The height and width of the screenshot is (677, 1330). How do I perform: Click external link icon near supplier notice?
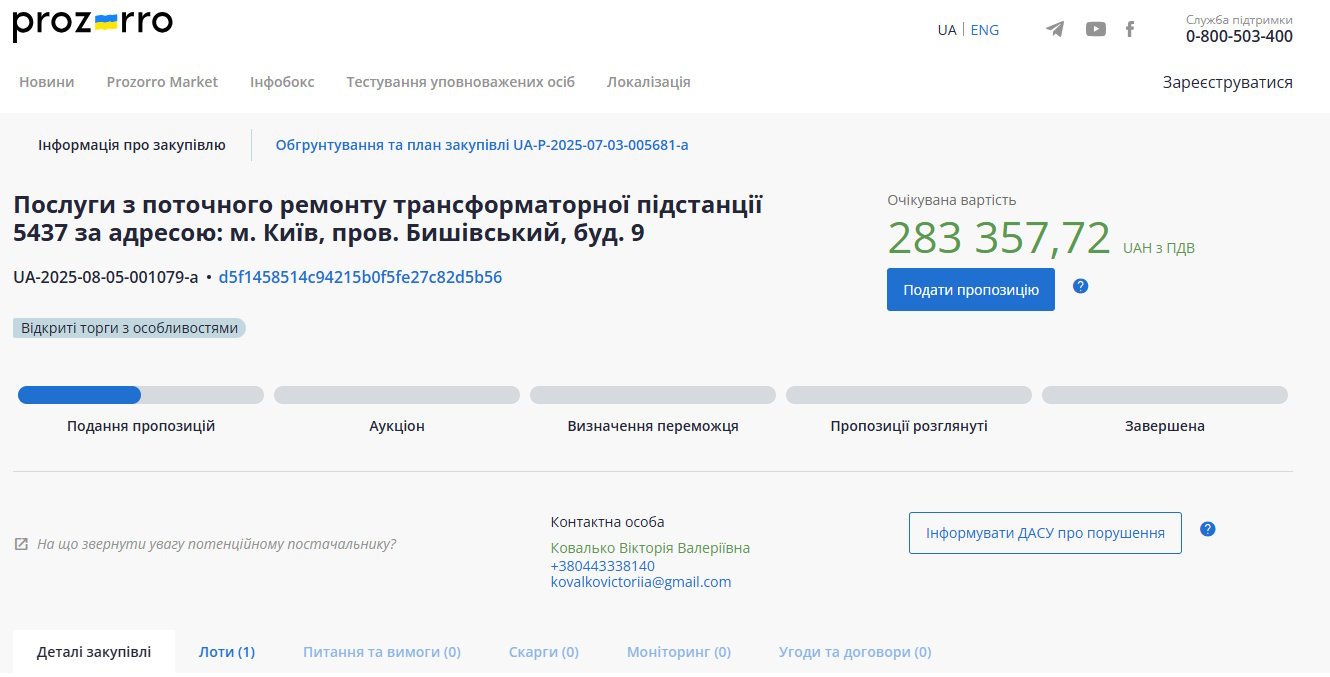pos(21,544)
